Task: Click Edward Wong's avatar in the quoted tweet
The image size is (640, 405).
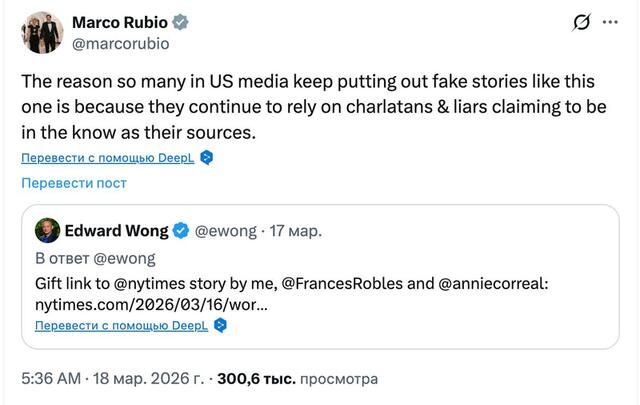Action: pos(46,231)
